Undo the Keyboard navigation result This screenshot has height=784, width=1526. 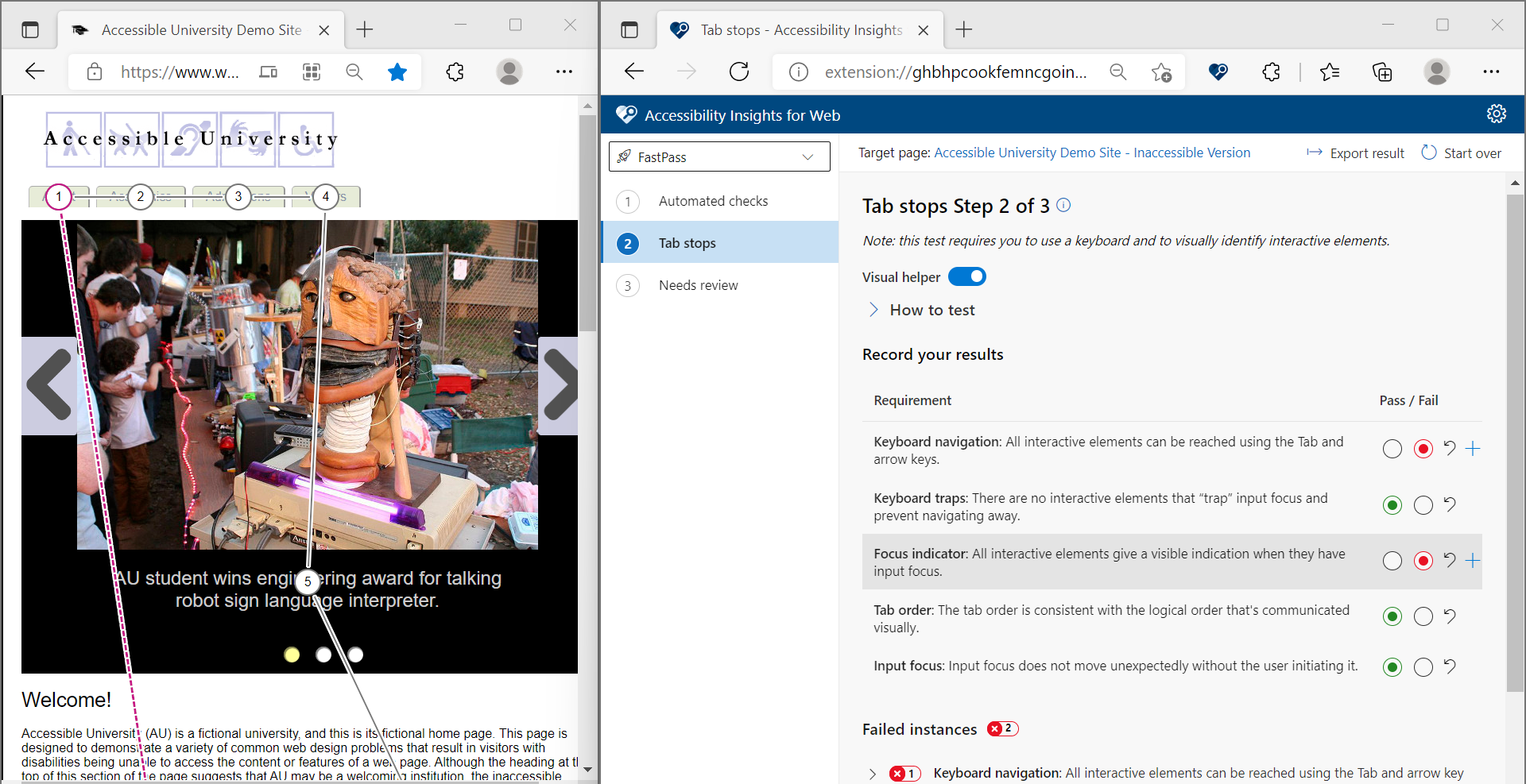1450,448
